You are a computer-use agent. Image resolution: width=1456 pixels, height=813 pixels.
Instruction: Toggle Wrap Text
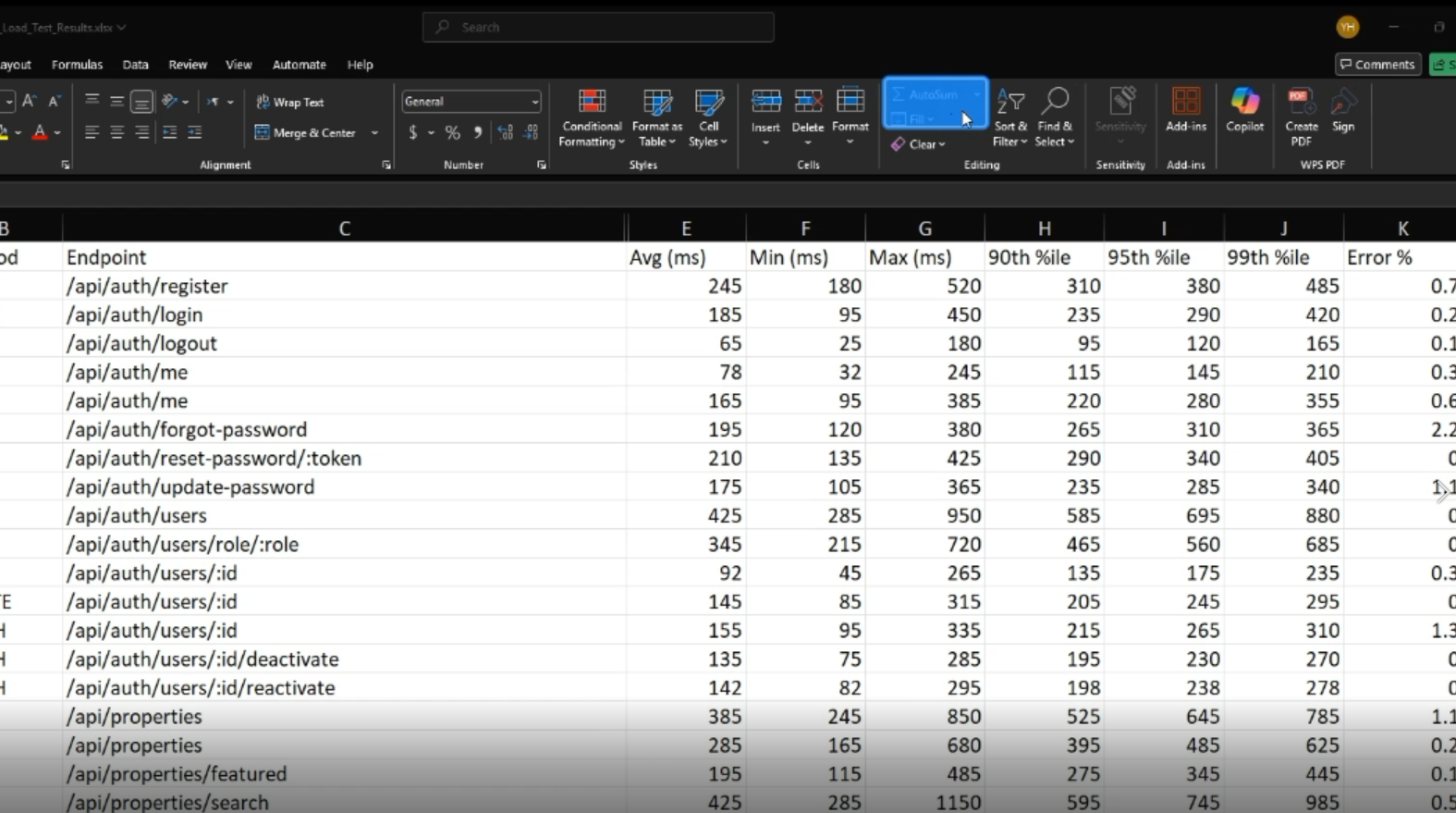point(290,102)
